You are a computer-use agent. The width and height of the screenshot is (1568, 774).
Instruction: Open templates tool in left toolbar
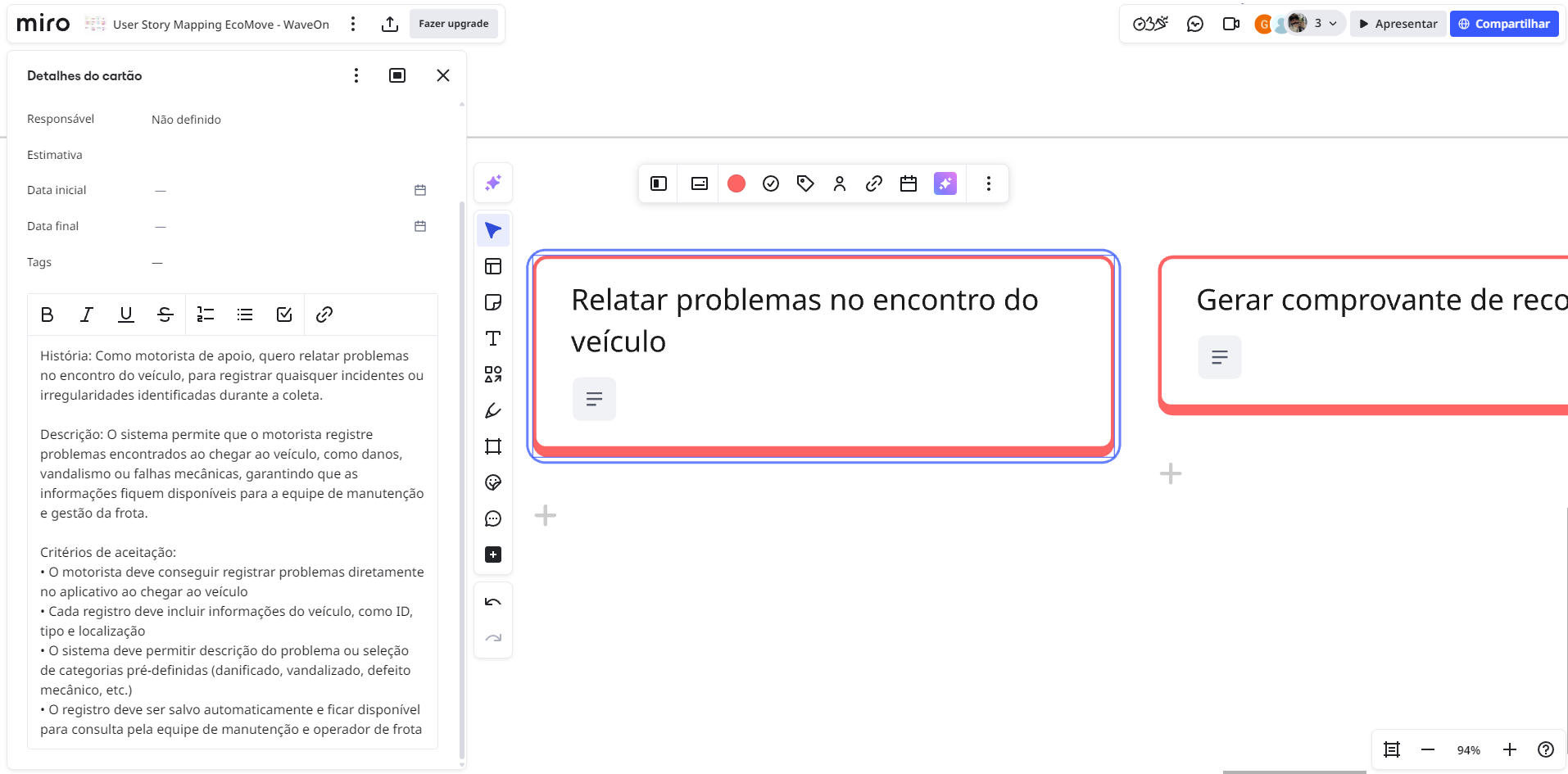click(x=493, y=266)
